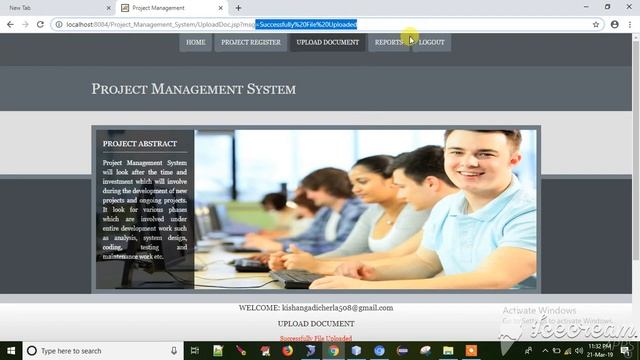Image resolution: width=640 pixels, height=360 pixels.
Task: Open File Explorer from the taskbar
Action: tap(448, 351)
